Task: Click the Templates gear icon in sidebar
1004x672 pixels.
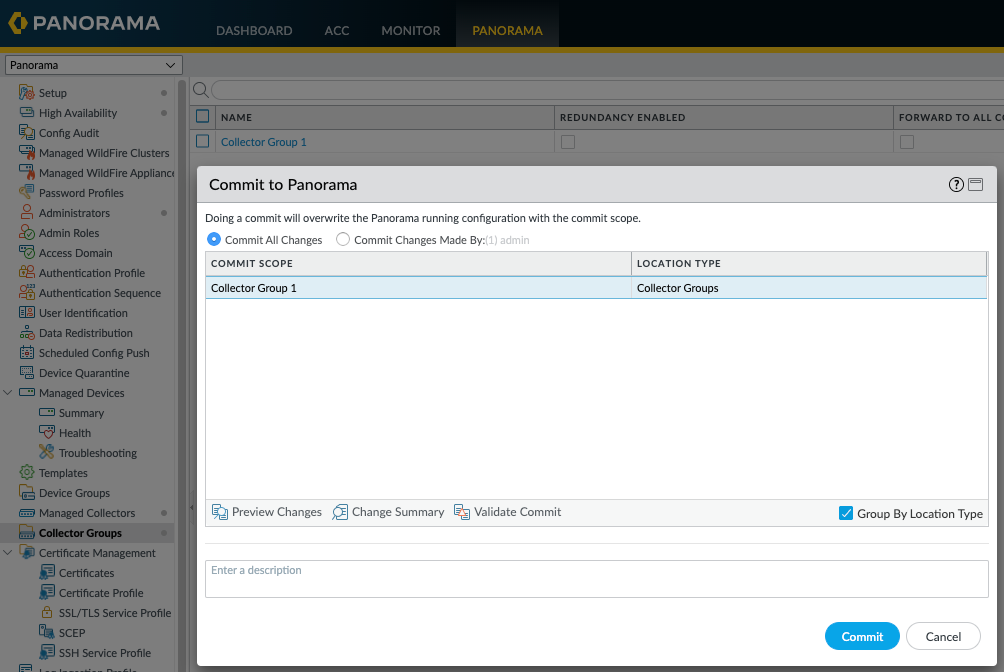Action: 27,473
